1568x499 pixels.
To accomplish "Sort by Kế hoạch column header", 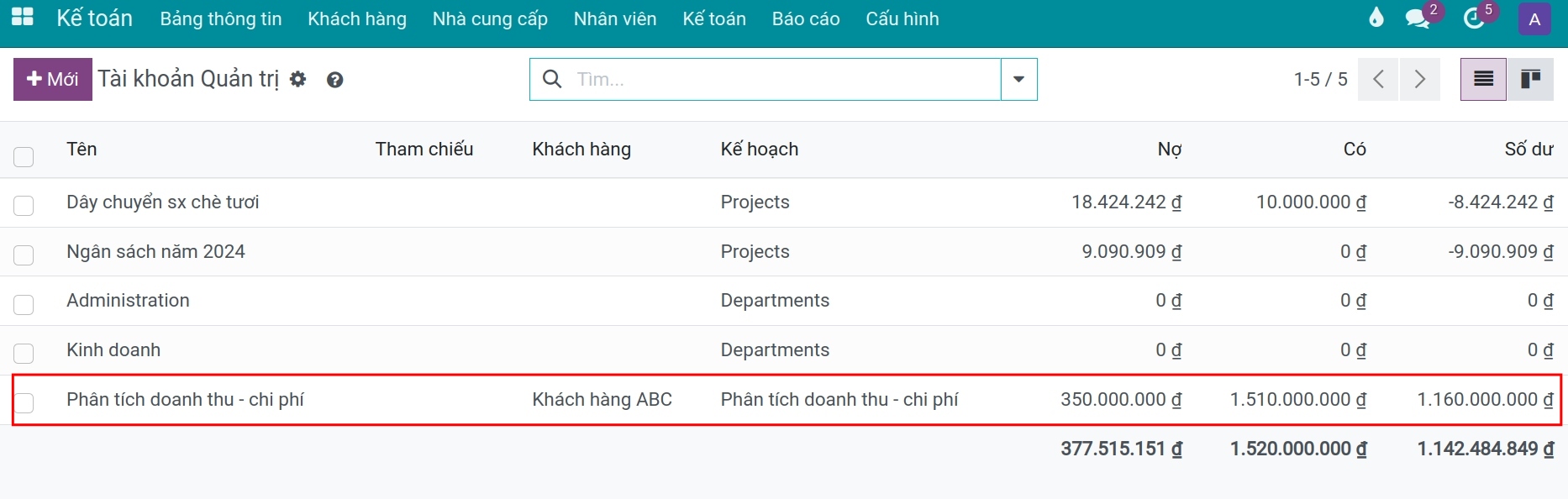I will 760,150.
